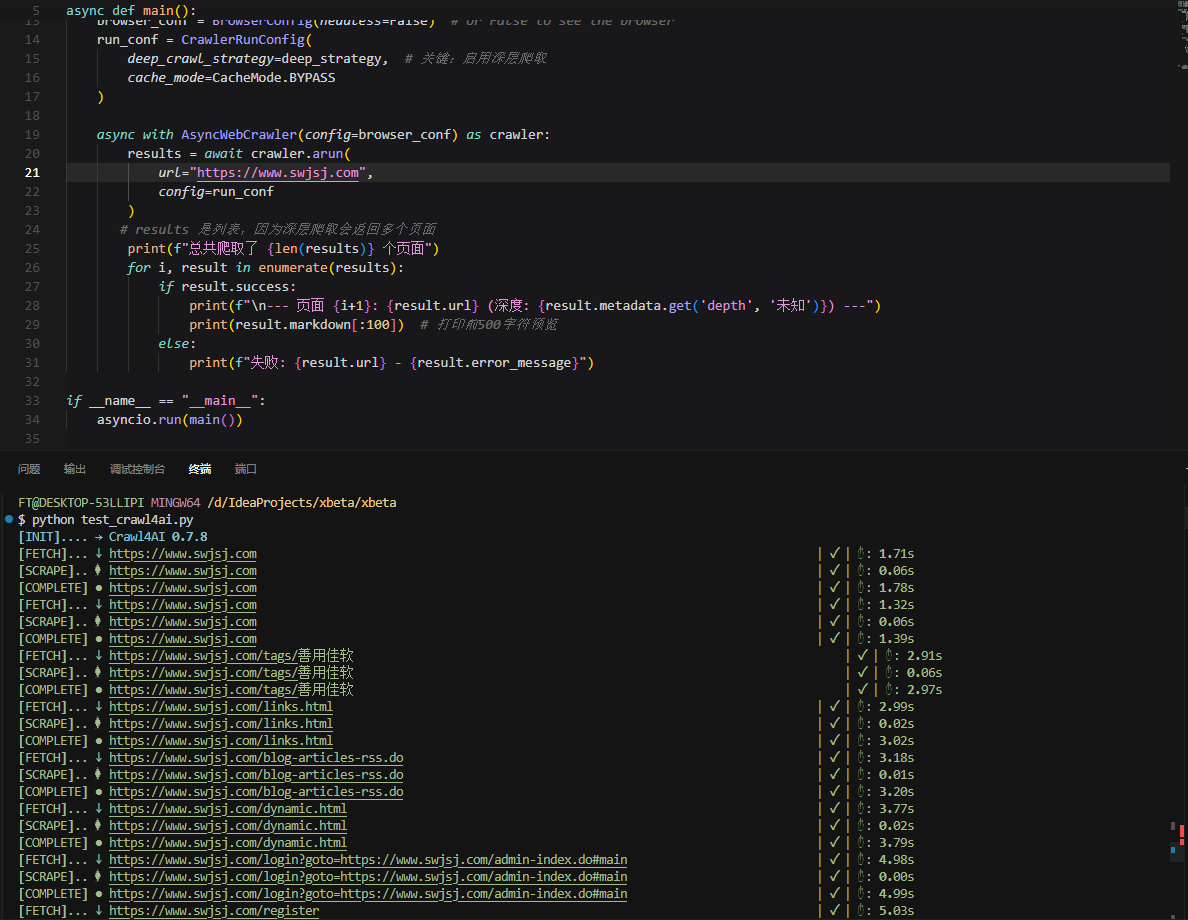The width and height of the screenshot is (1188, 920).
Task: Select the 终端 tab
Action: [199, 468]
